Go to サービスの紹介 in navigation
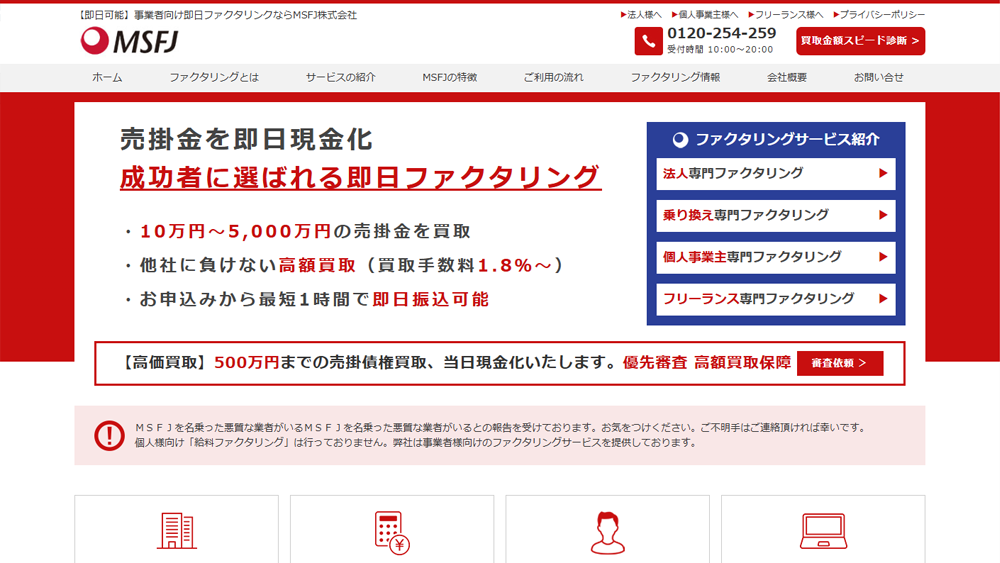 [x=341, y=77]
